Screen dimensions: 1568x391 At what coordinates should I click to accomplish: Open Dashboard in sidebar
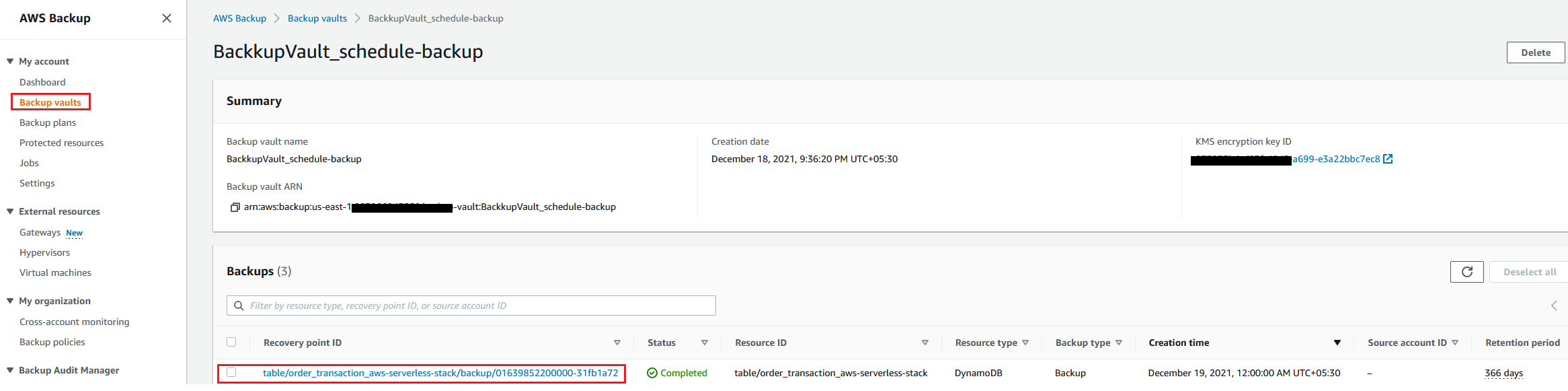[x=42, y=82]
